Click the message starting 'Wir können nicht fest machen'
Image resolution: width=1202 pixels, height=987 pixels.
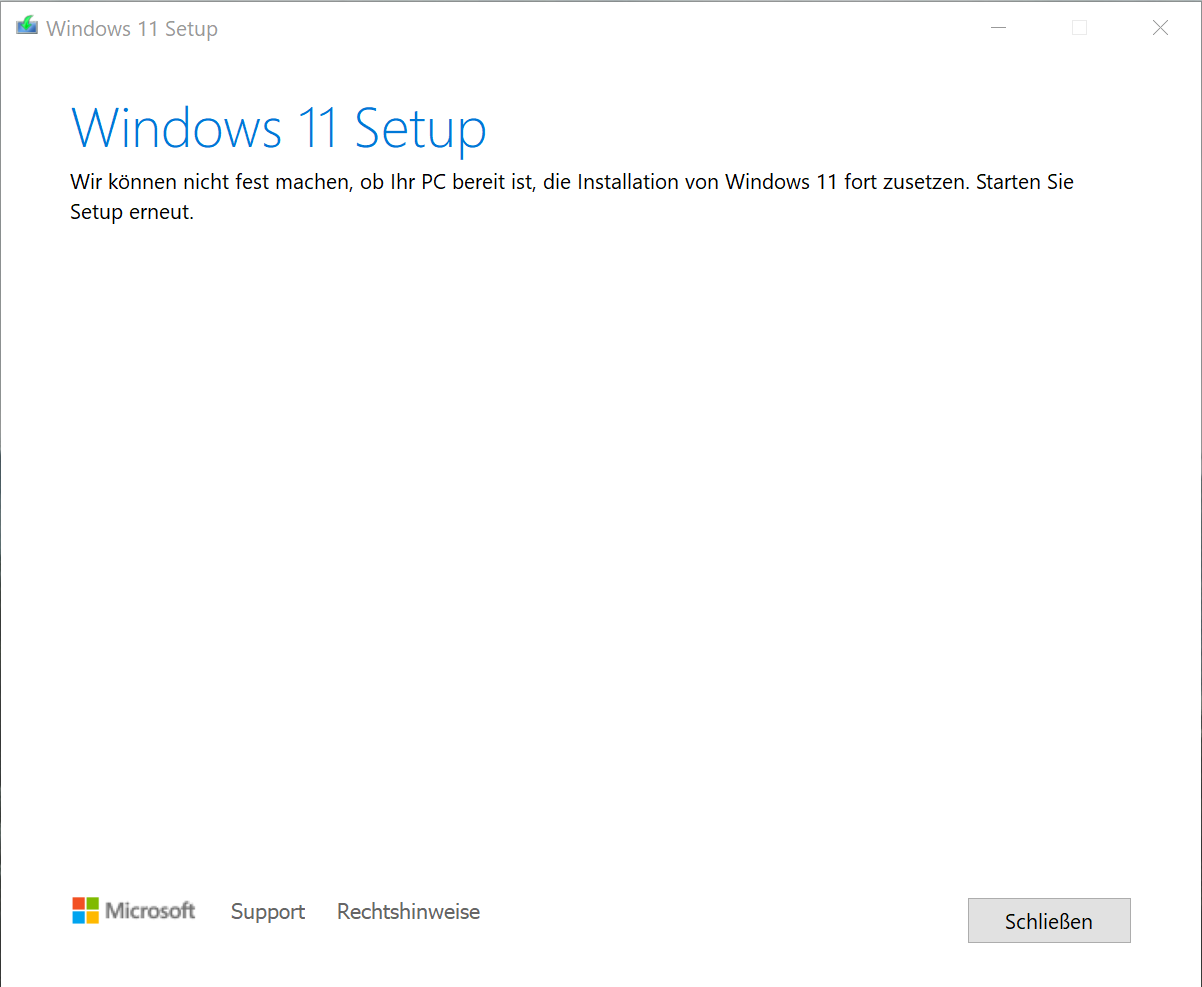point(572,197)
